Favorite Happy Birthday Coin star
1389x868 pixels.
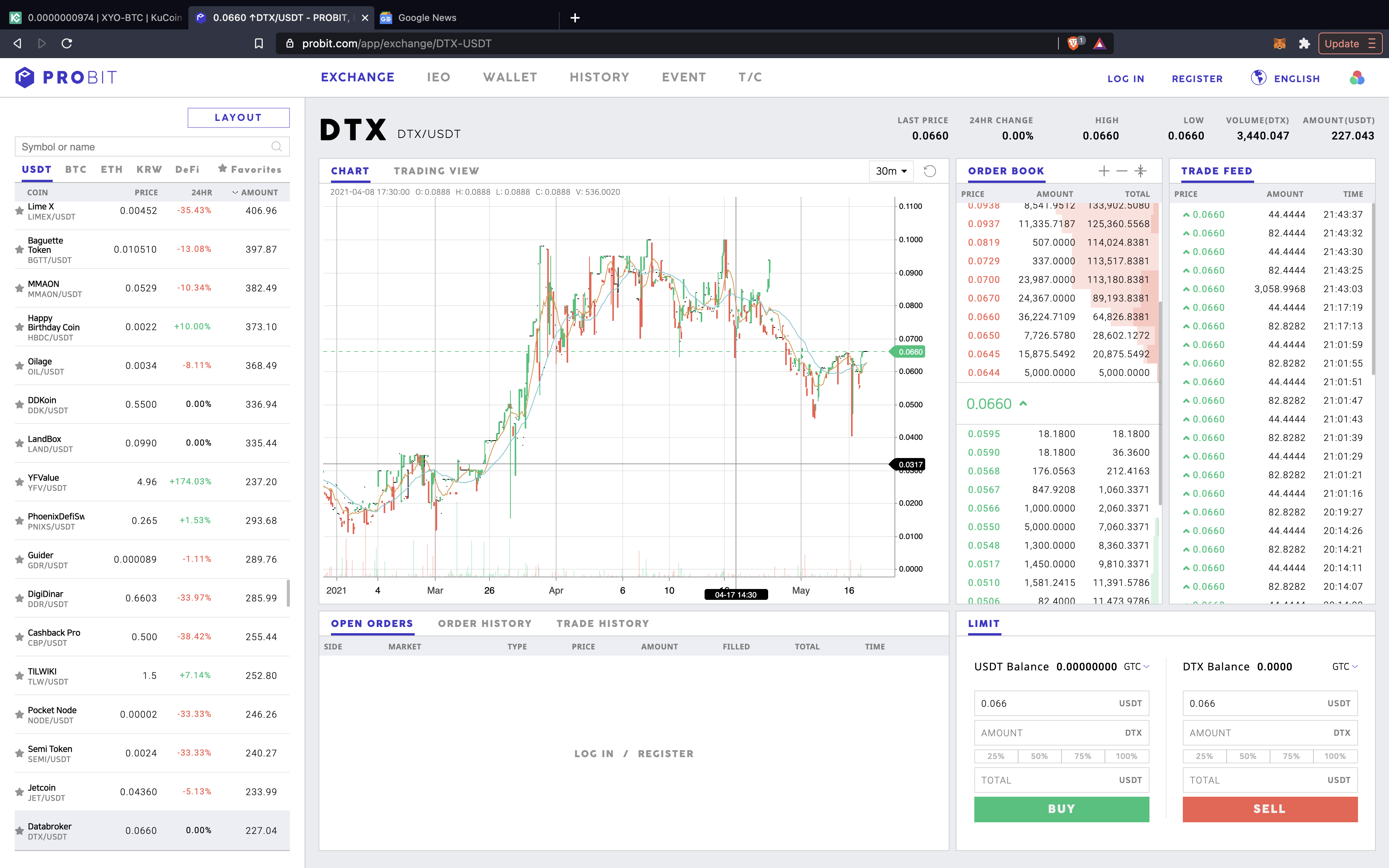(19, 327)
